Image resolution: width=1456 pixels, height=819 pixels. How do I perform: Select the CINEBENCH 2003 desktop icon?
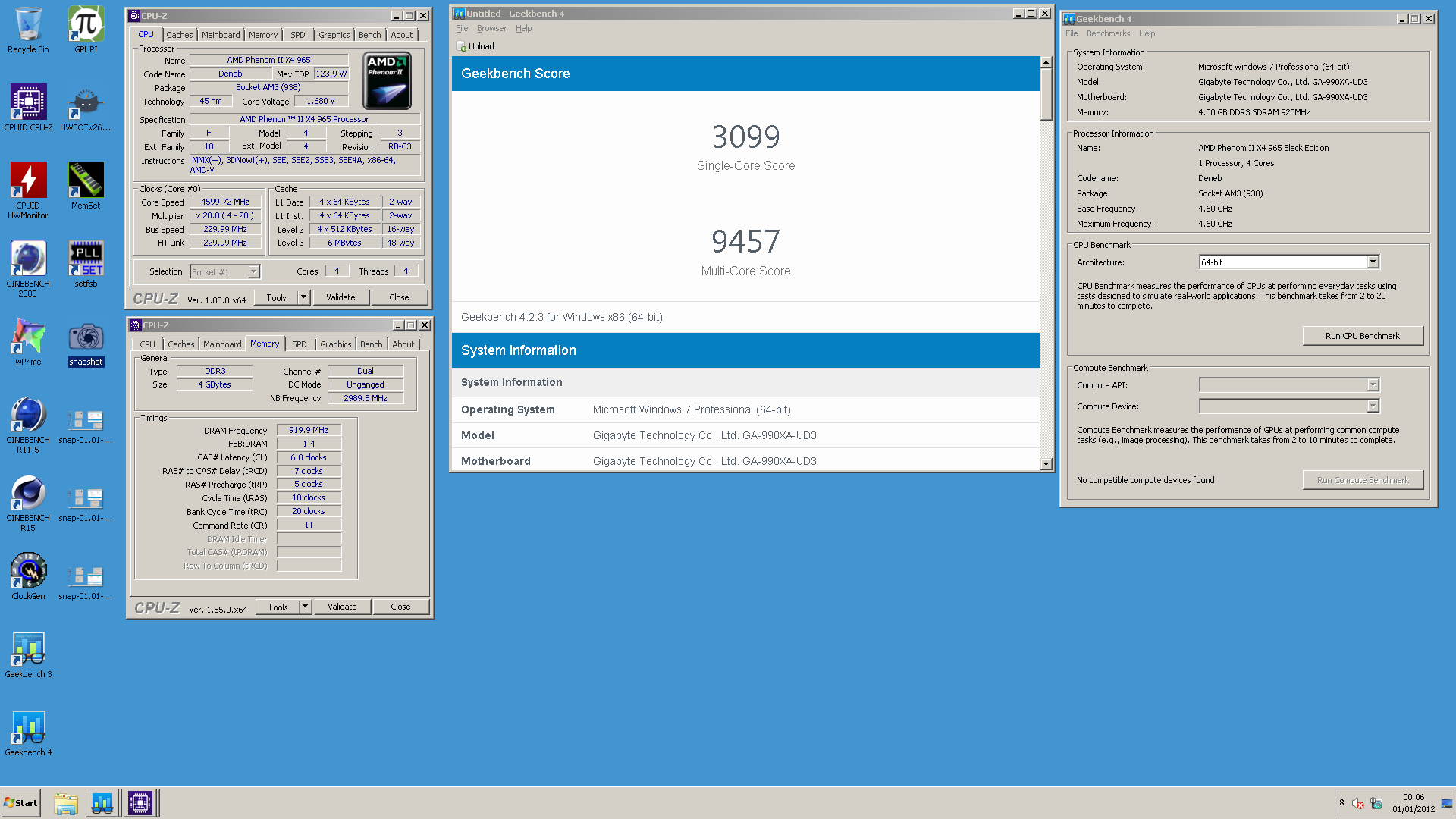click(28, 268)
